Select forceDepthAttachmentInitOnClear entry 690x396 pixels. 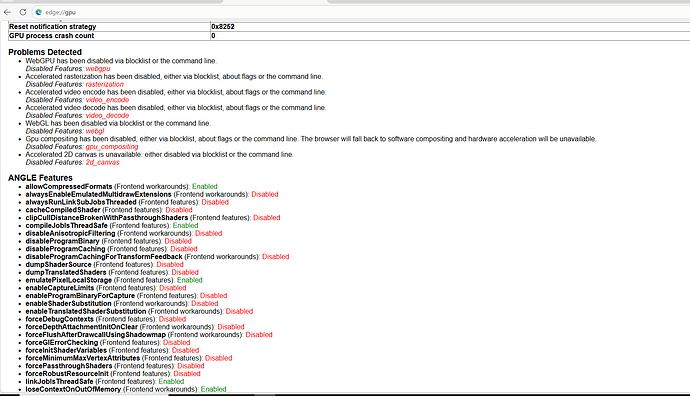(135, 327)
